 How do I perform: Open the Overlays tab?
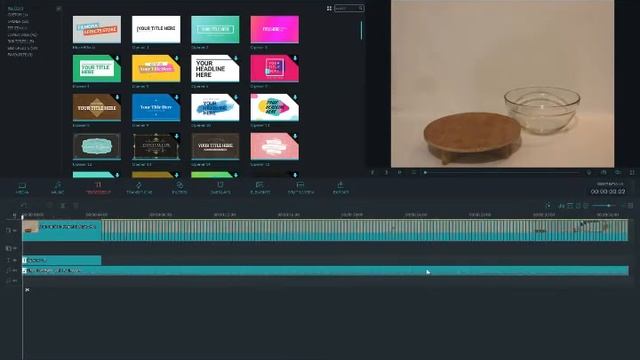click(x=220, y=188)
